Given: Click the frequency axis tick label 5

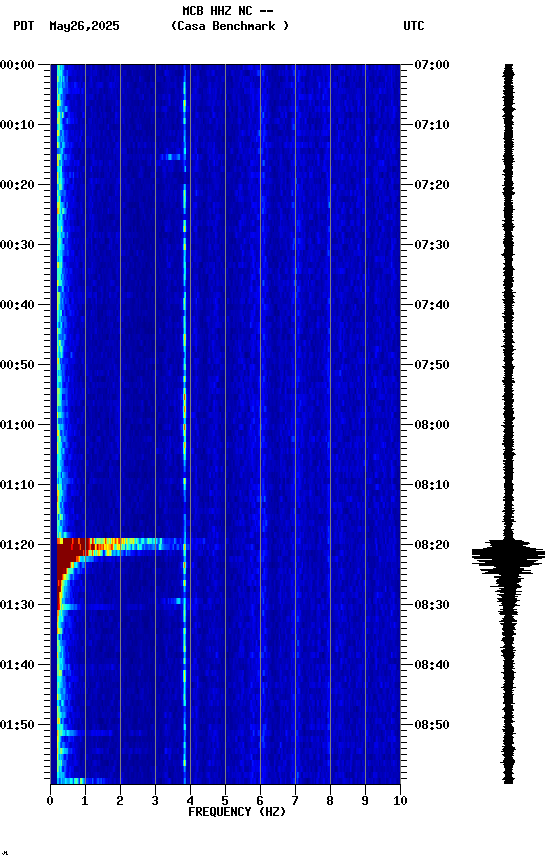Looking at the screenshot, I should point(225,801).
